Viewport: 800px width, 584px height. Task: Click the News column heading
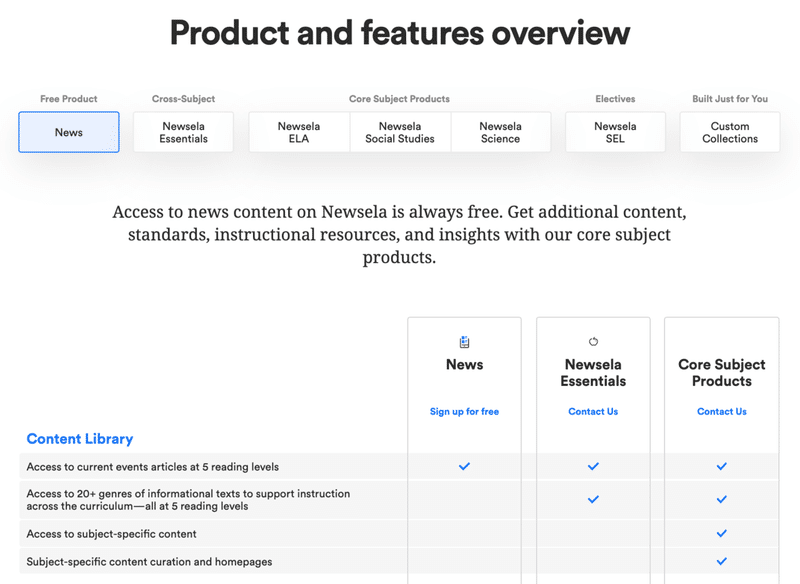(x=464, y=365)
